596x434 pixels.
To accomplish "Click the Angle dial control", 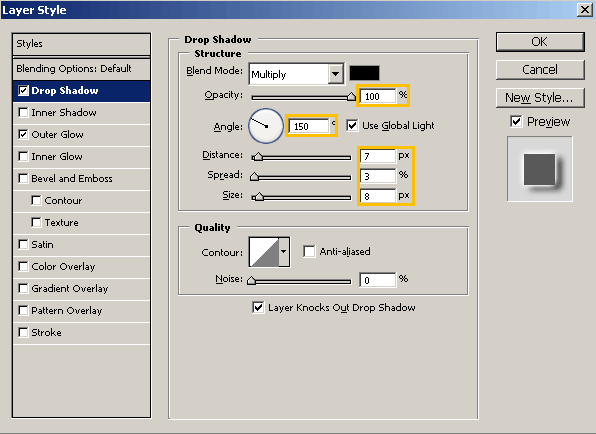I will [266, 126].
